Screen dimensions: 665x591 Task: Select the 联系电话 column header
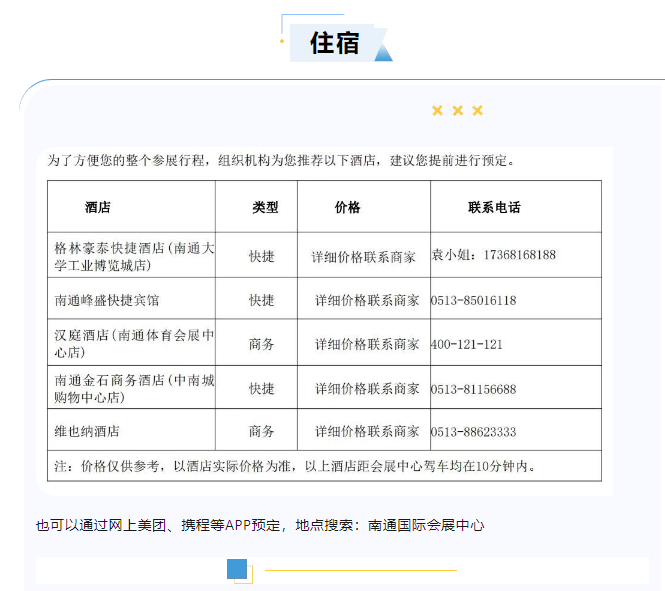coord(494,207)
